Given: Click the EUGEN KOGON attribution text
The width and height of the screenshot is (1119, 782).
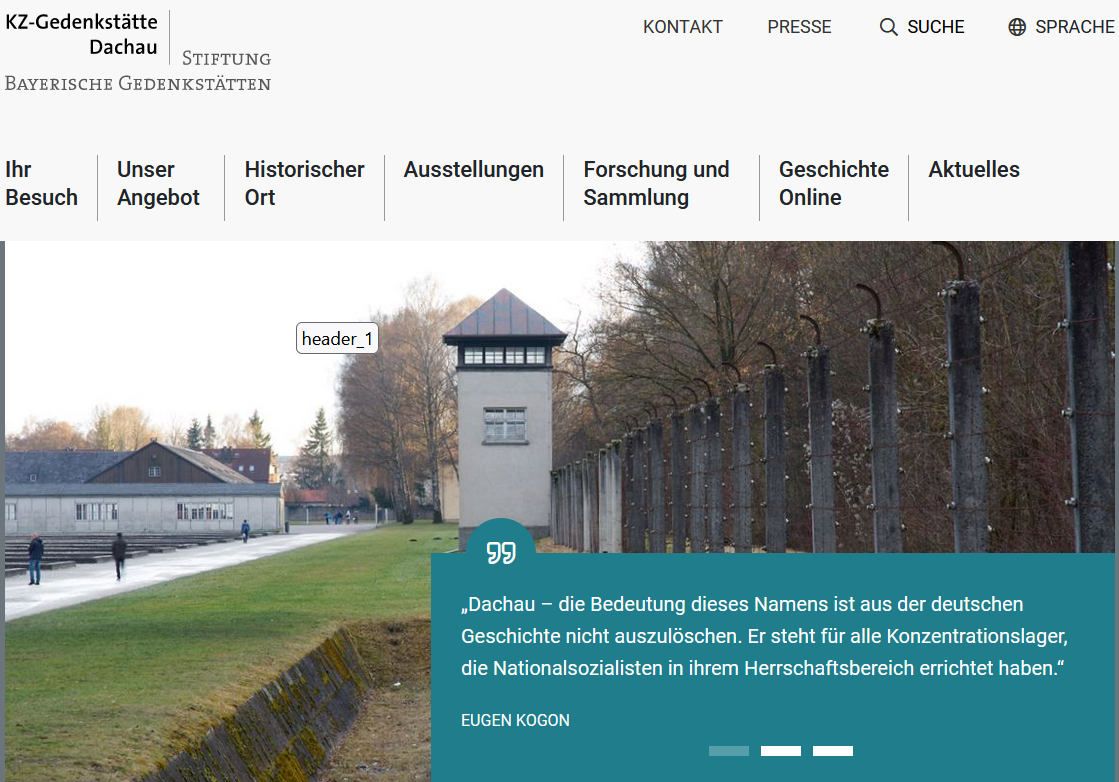Looking at the screenshot, I should 515,720.
